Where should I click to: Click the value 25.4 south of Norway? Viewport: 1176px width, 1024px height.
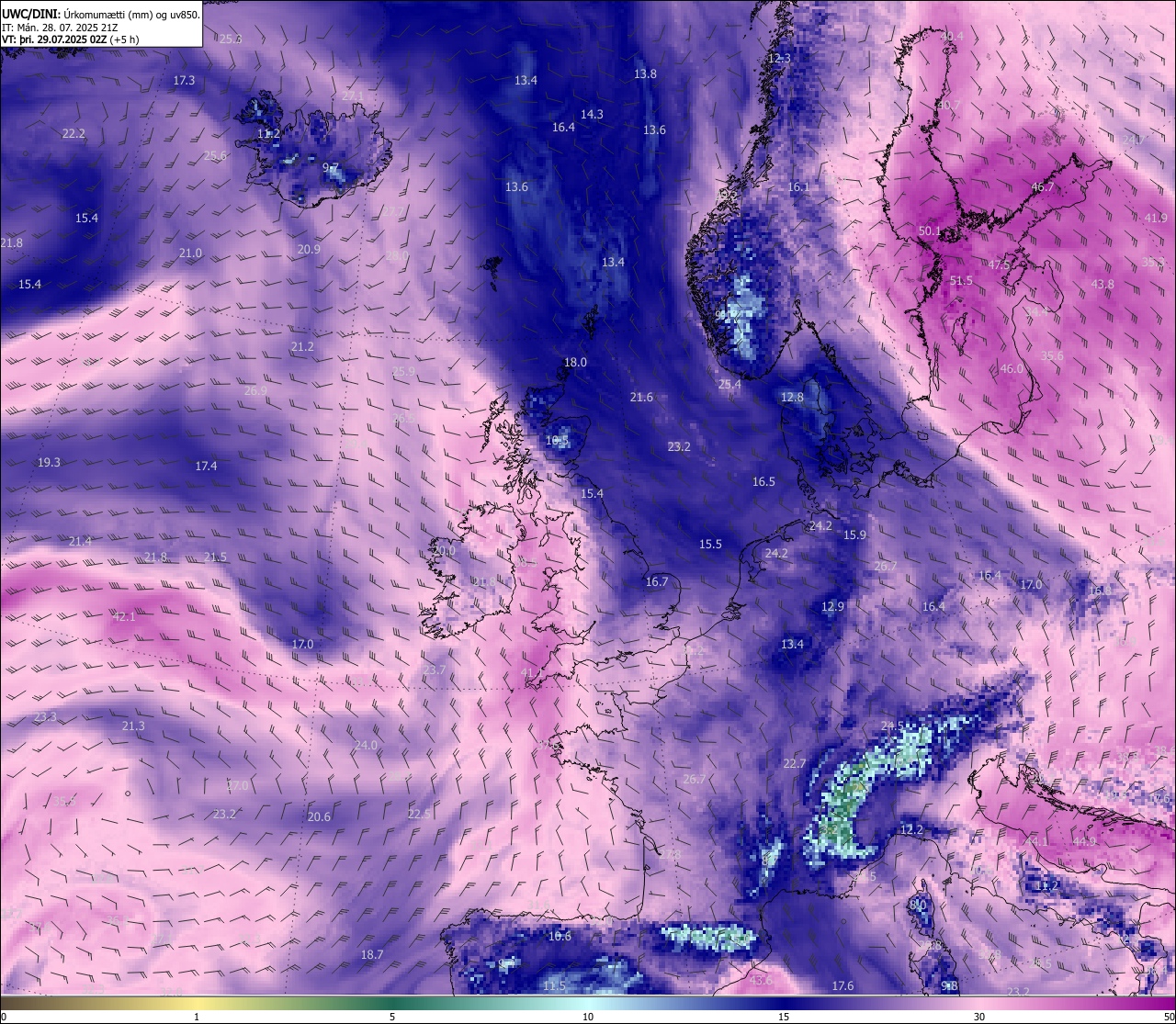coord(729,385)
